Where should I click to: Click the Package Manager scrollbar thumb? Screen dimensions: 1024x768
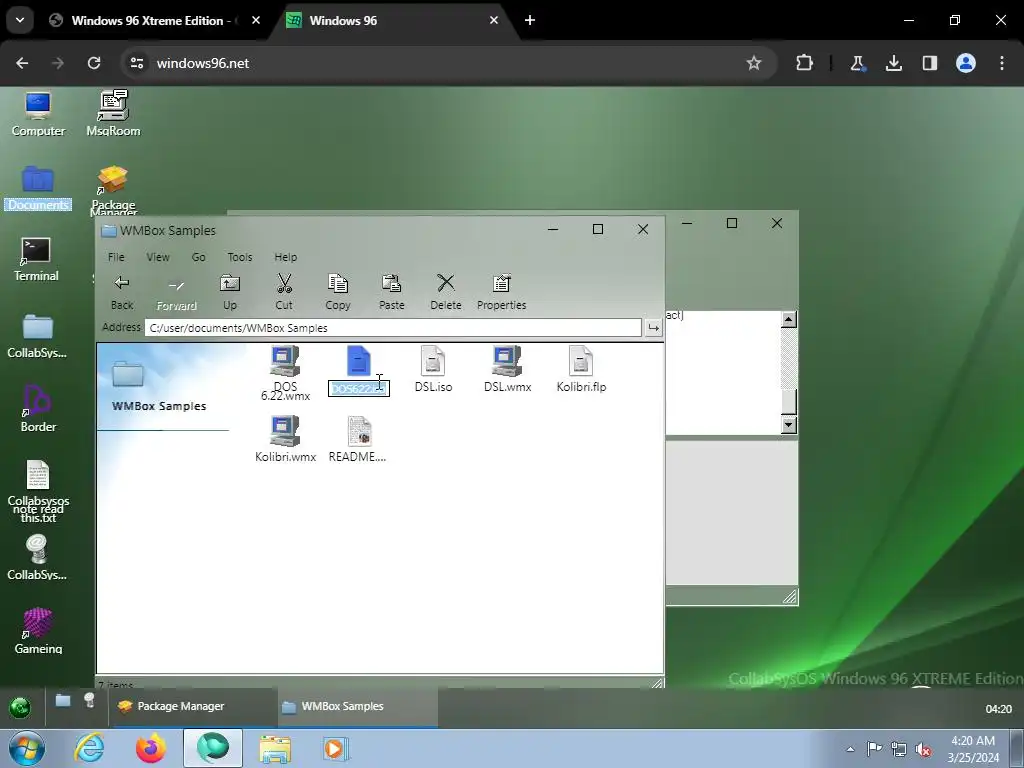[x=789, y=402]
